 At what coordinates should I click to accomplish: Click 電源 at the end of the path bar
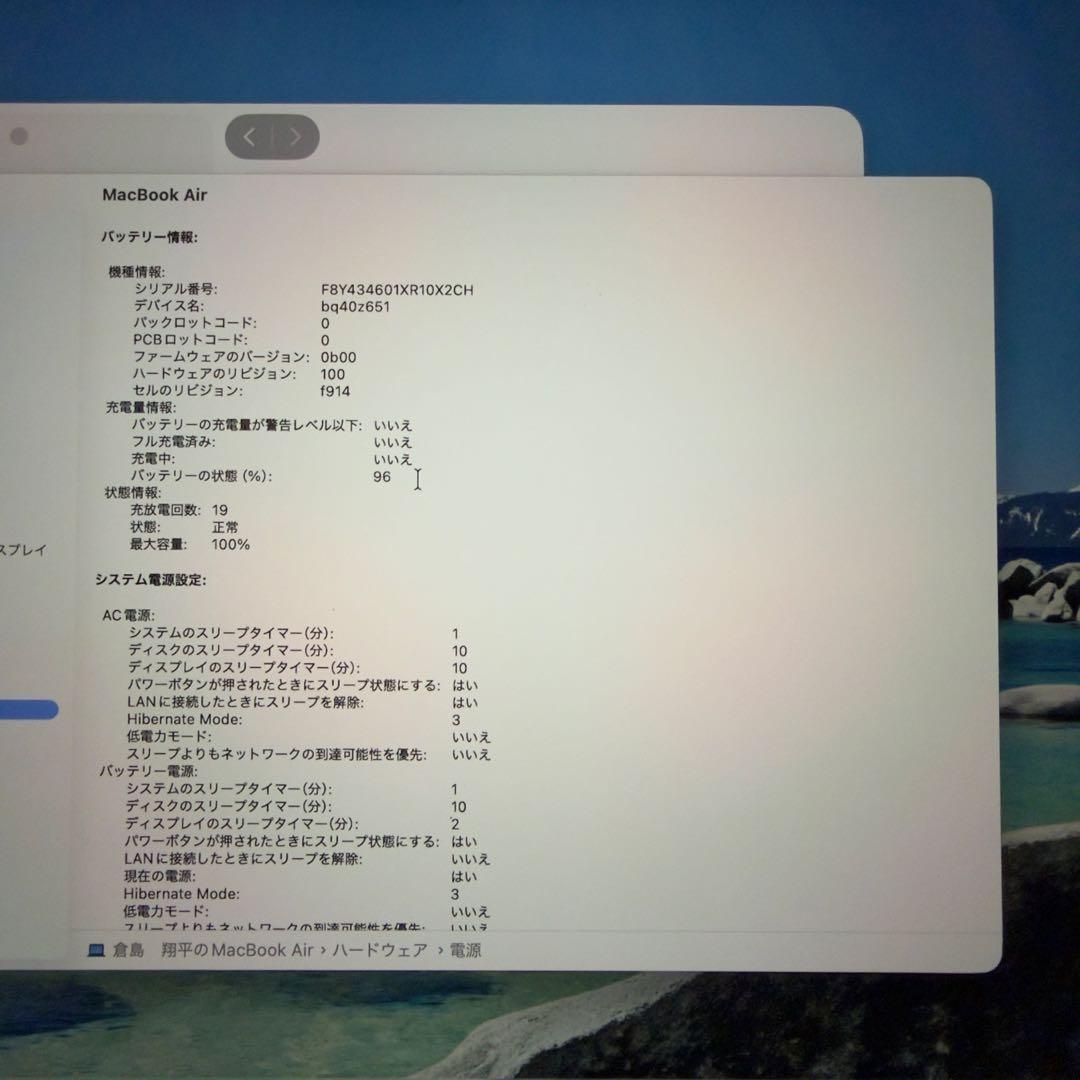[x=466, y=951]
